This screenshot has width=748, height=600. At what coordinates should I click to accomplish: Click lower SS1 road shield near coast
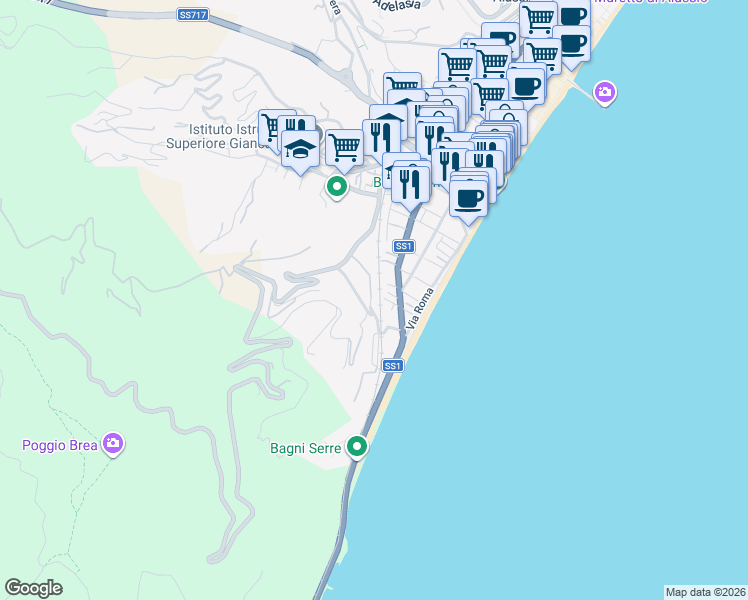click(x=393, y=366)
